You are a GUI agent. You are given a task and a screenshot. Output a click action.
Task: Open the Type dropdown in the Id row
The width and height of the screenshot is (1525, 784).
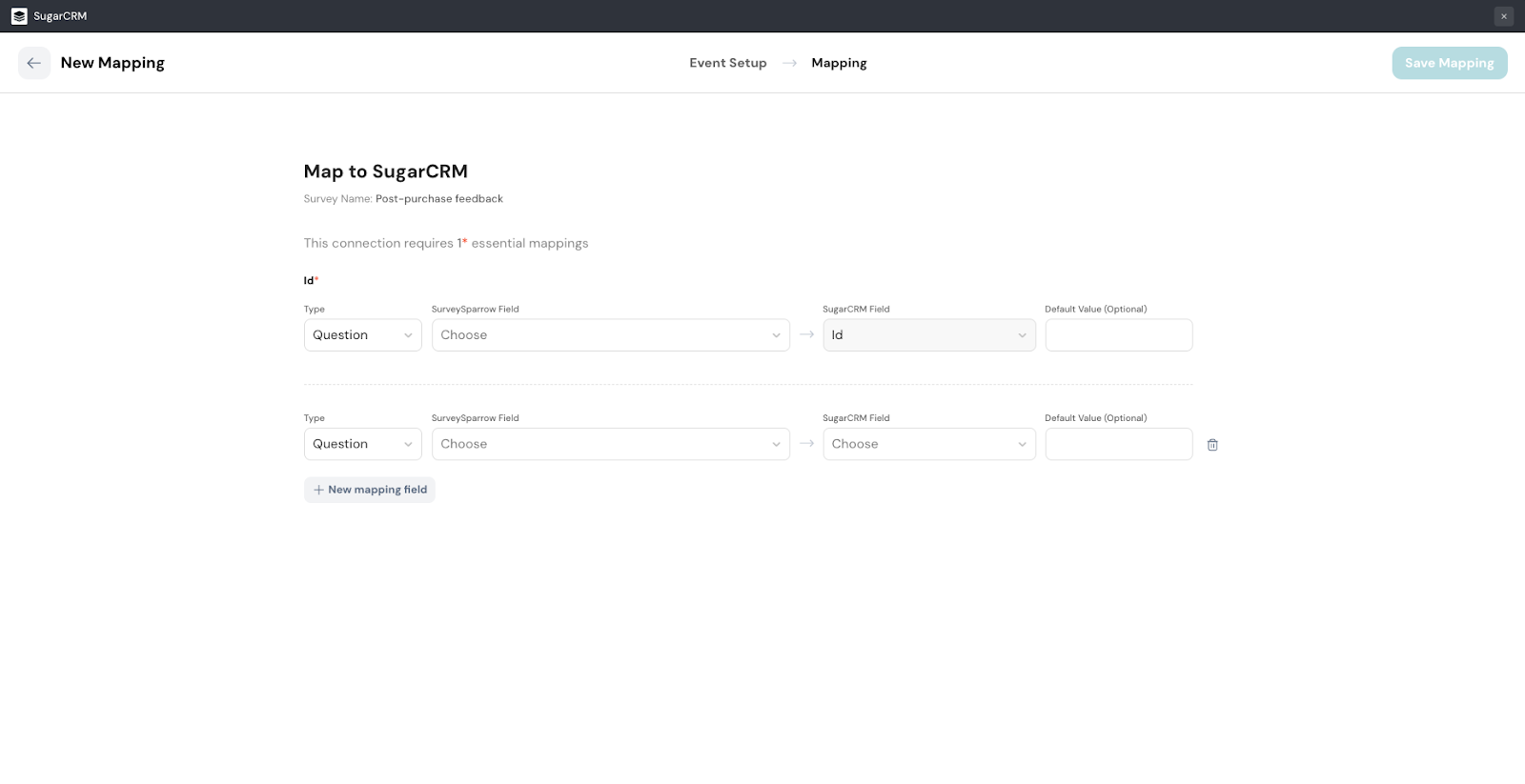tap(362, 335)
